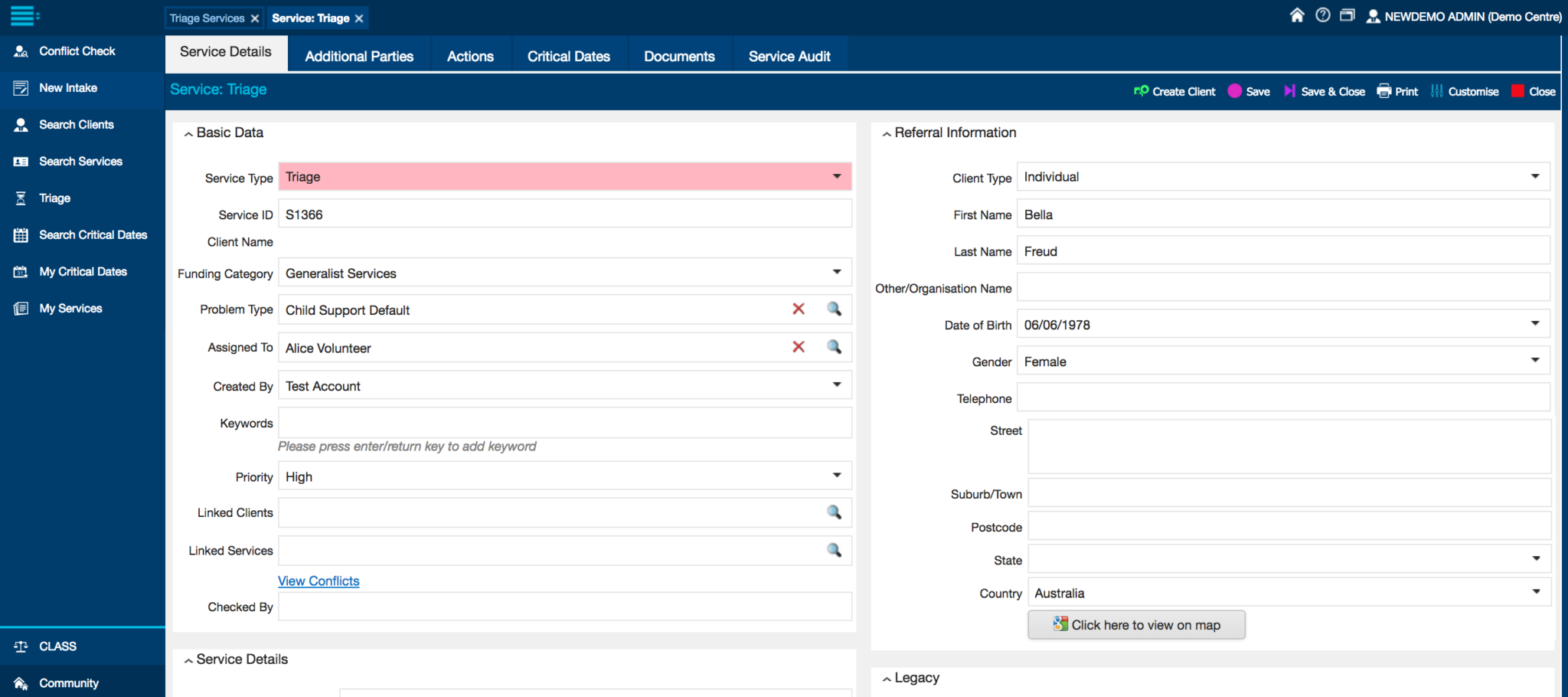
Task: Open the Help icon in the top bar
Action: pos(1322,15)
